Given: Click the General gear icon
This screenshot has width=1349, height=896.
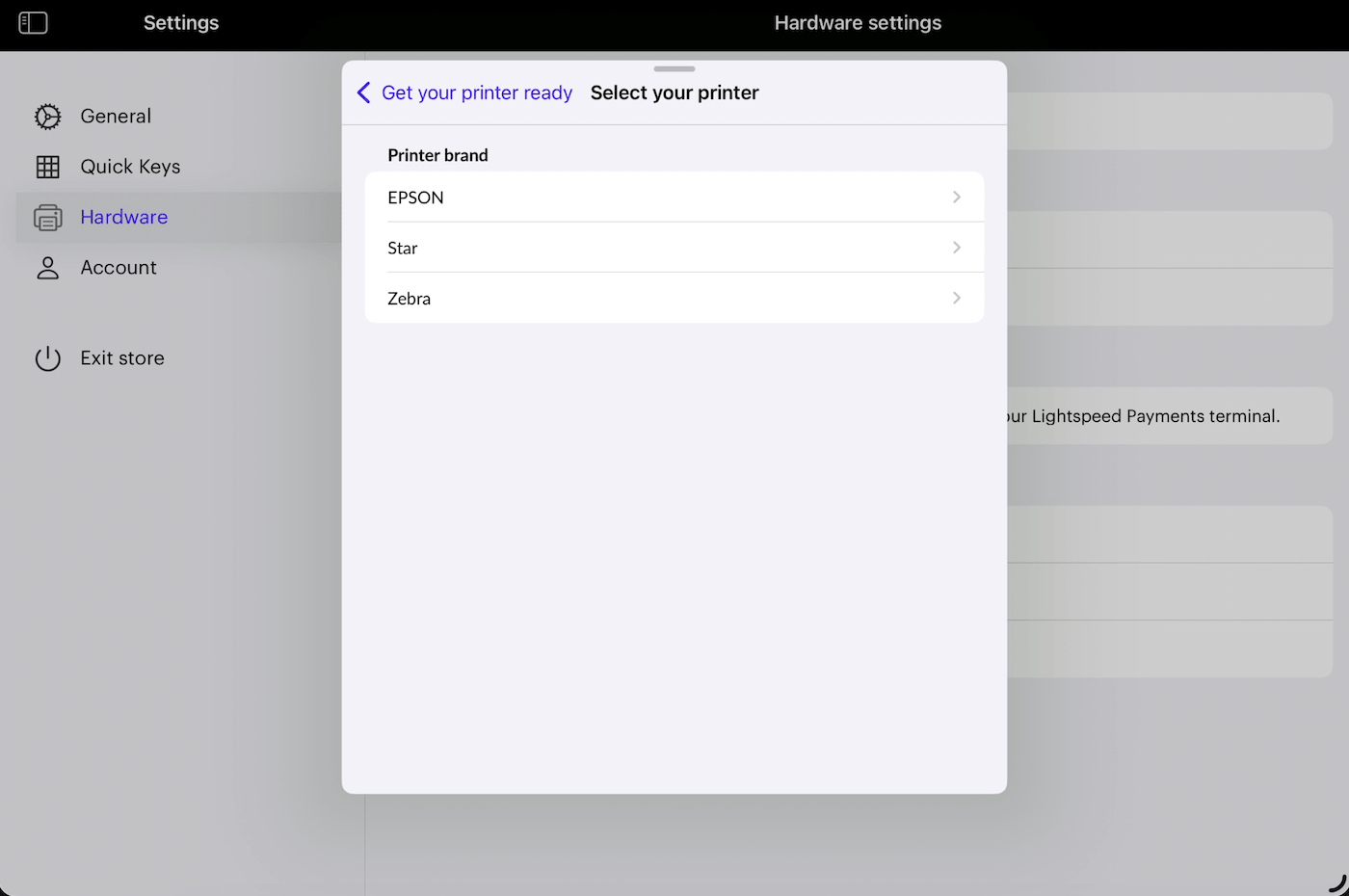Looking at the screenshot, I should (47, 117).
